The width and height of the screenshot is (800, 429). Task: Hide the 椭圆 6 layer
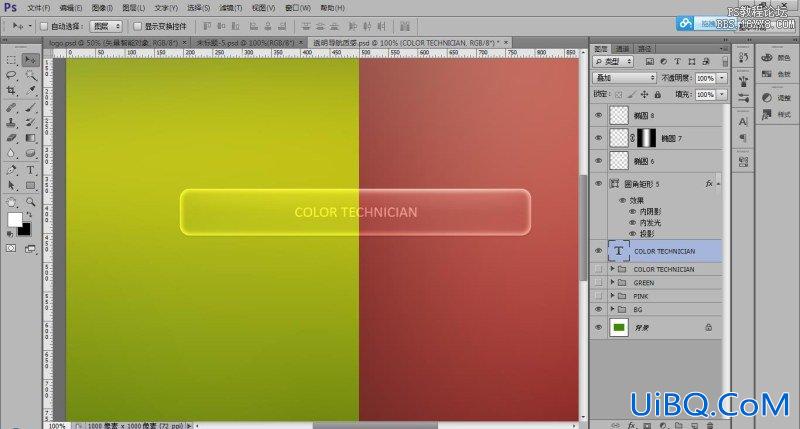[598, 161]
